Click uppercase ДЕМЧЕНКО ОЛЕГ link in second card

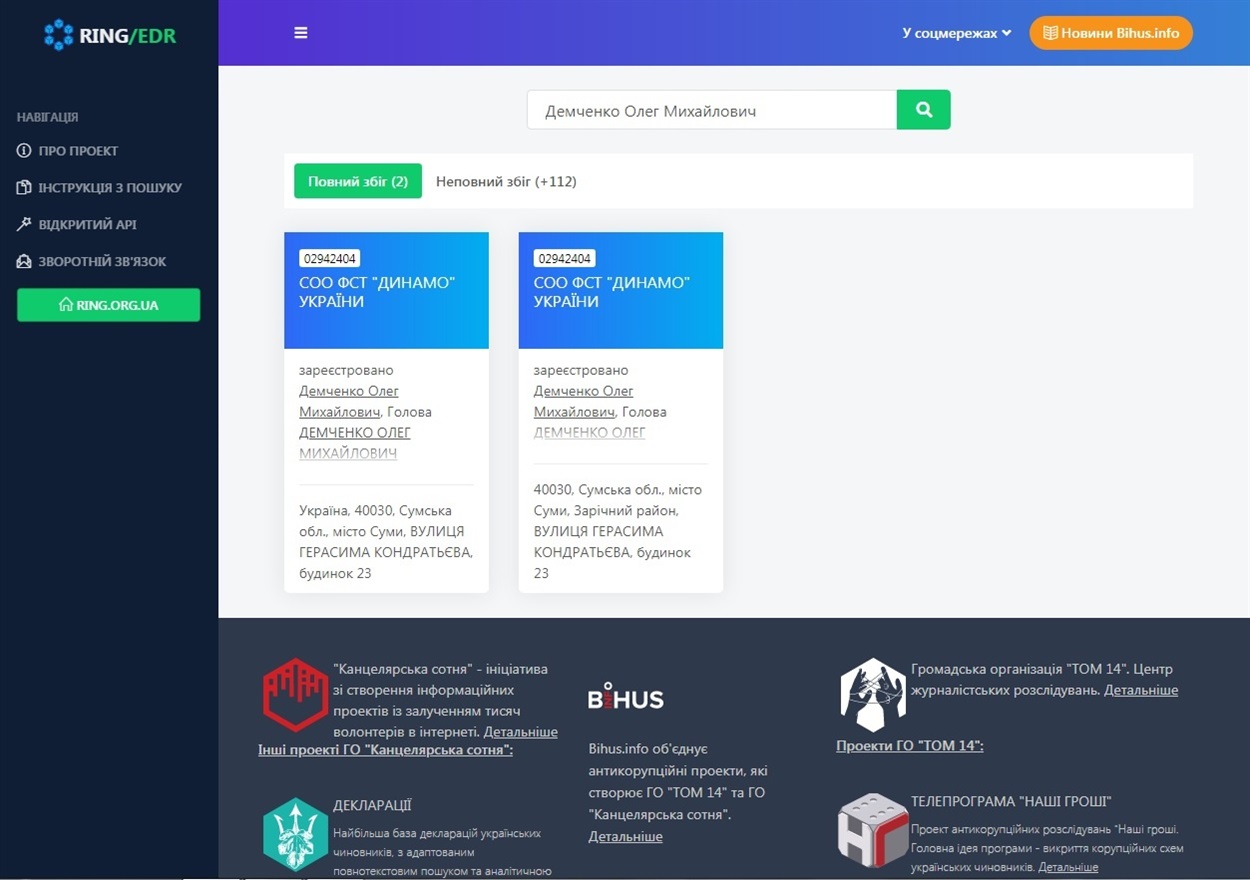point(590,433)
